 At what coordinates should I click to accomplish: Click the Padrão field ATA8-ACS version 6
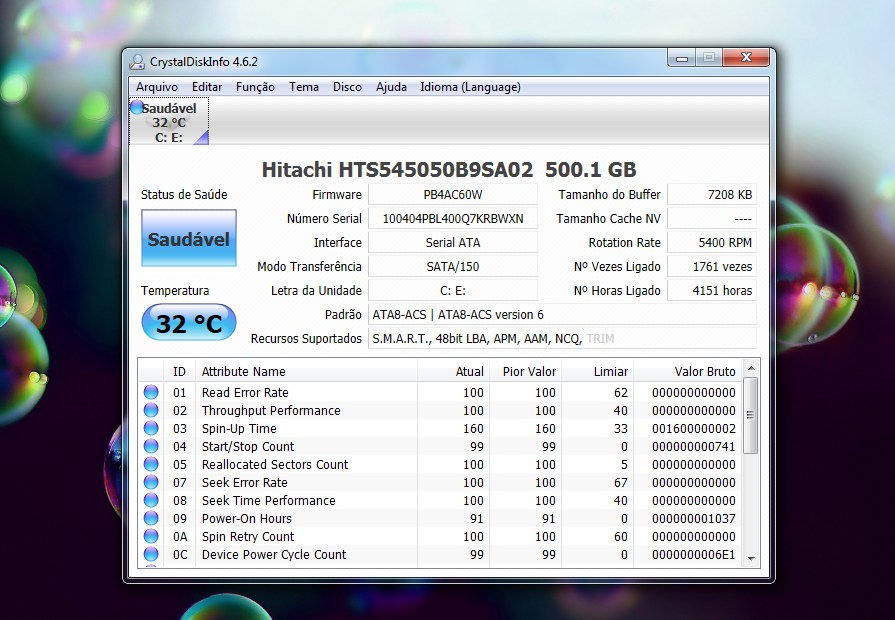562,315
